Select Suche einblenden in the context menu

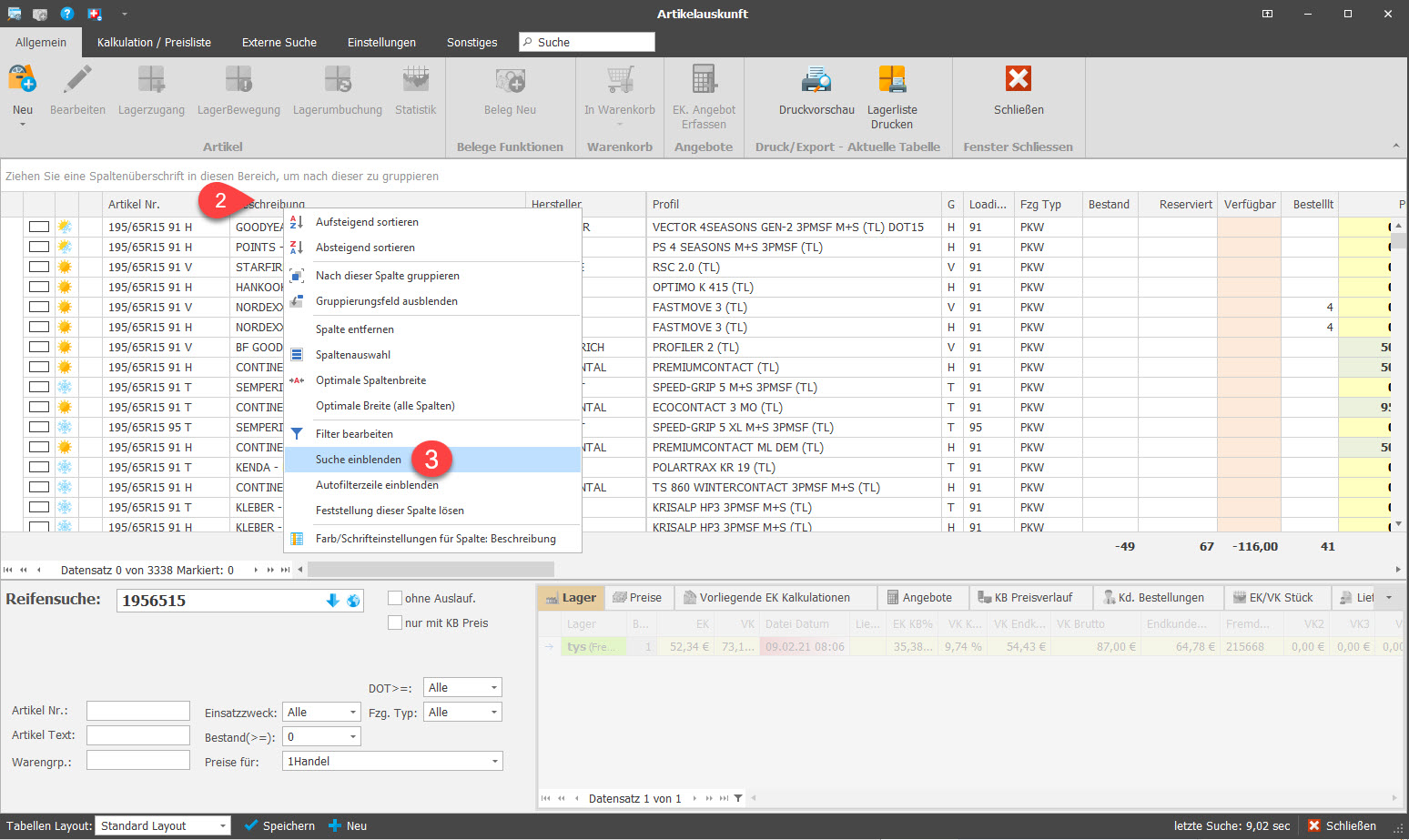433,460
